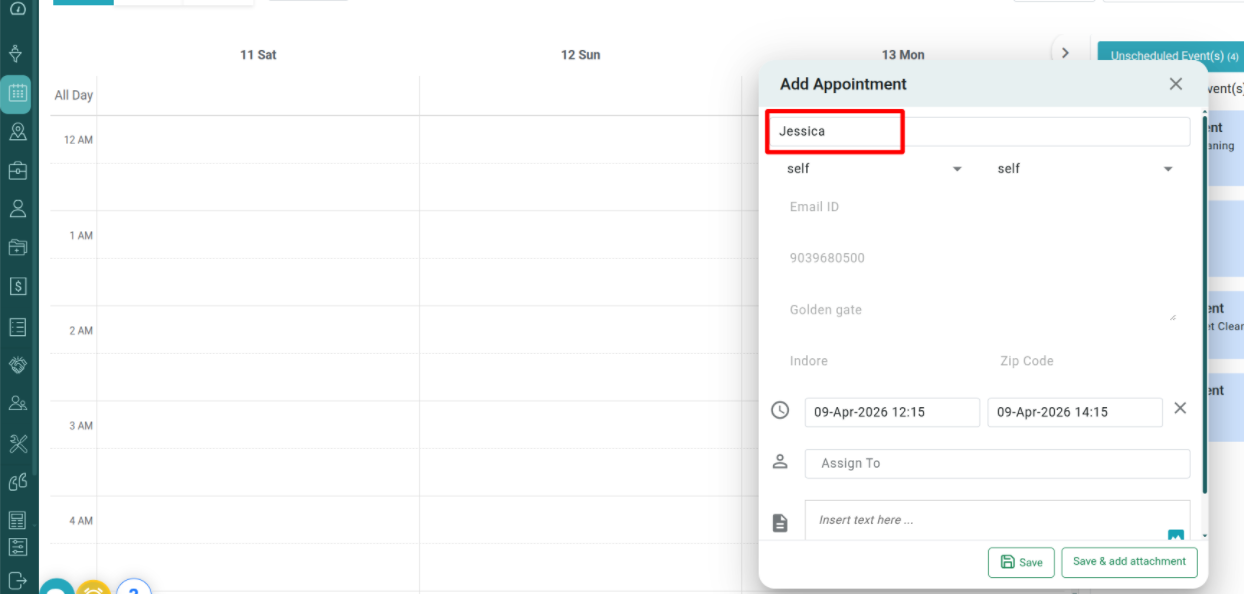Click the Assign To field
Image resolution: width=1244 pixels, height=594 pixels.
click(997, 463)
